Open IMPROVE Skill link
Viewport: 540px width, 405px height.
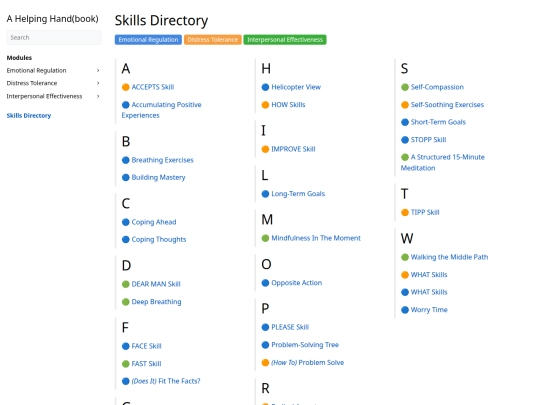tap(293, 149)
